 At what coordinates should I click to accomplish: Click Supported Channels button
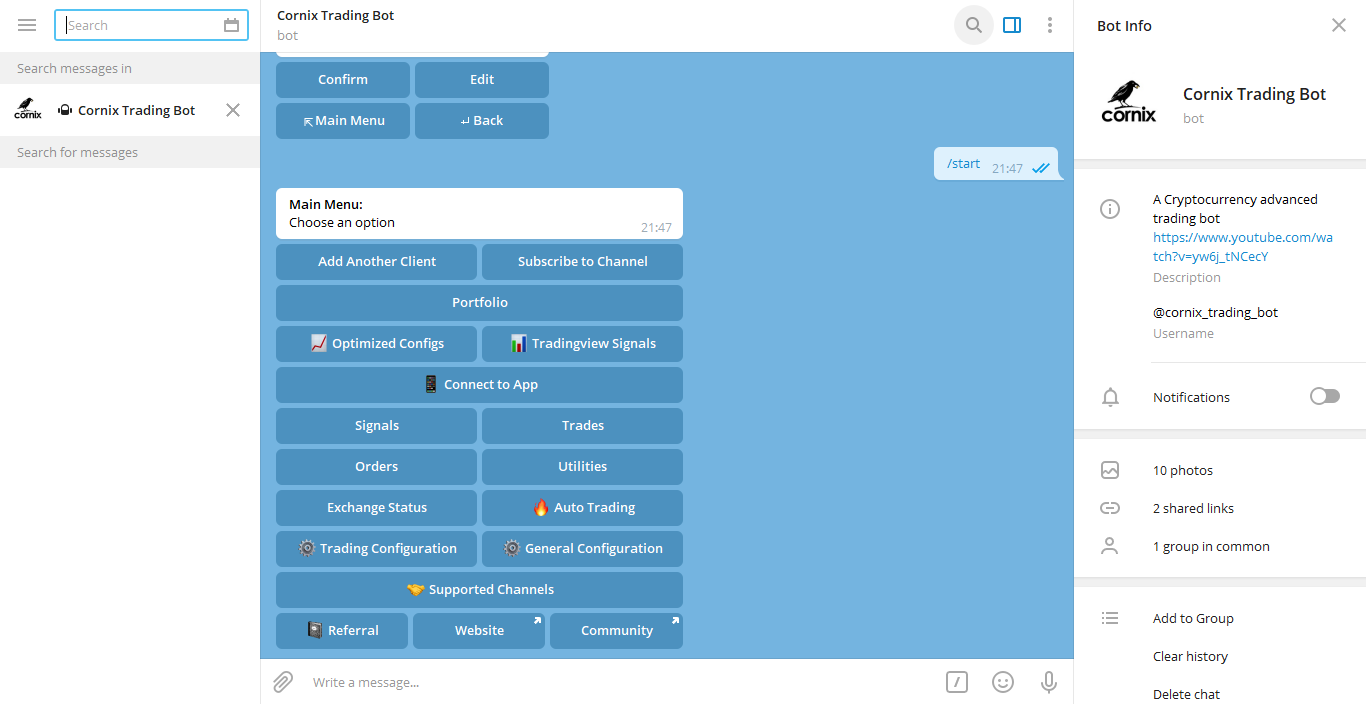coord(479,589)
